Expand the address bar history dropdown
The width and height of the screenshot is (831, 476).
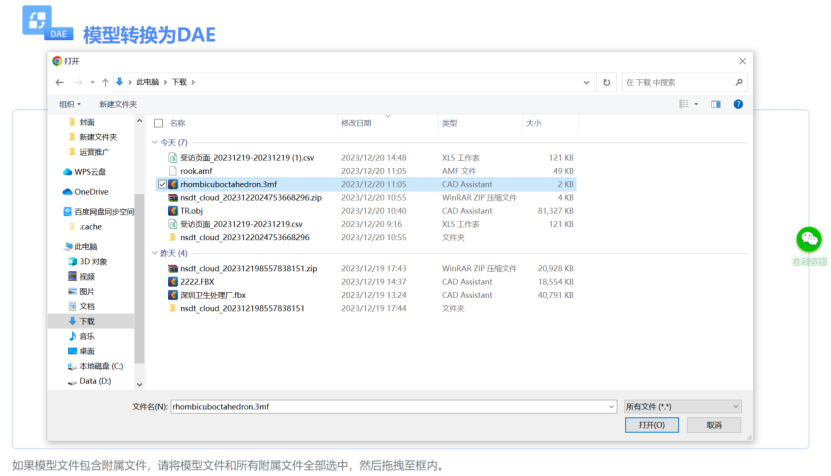pos(586,82)
